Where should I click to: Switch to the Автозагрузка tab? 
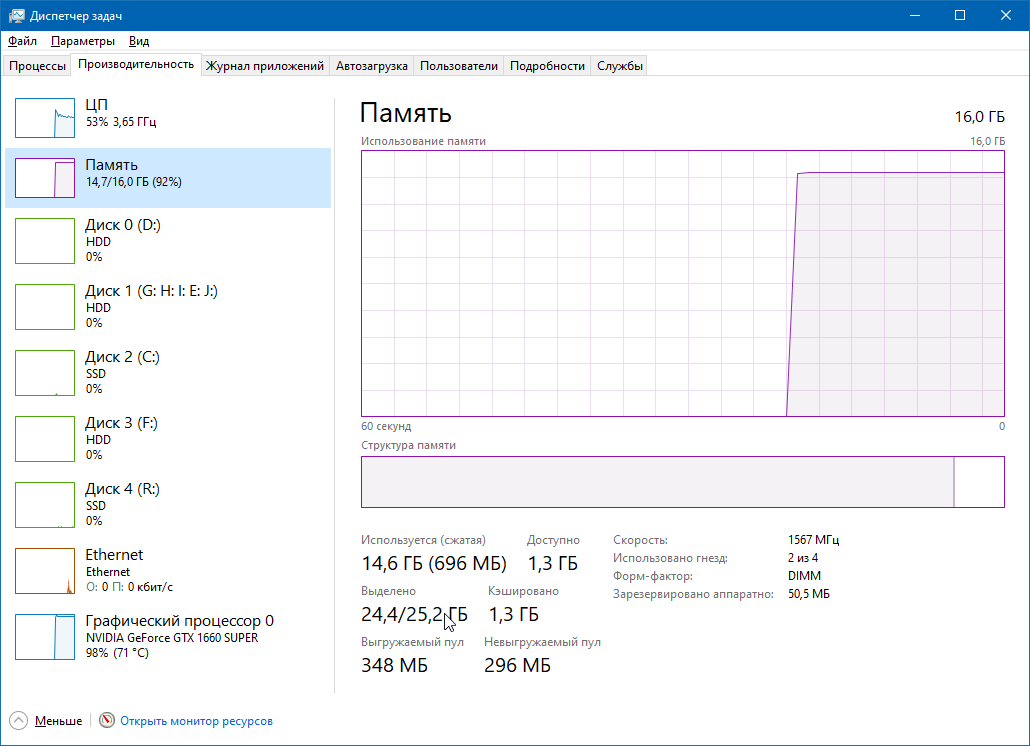coord(371,66)
